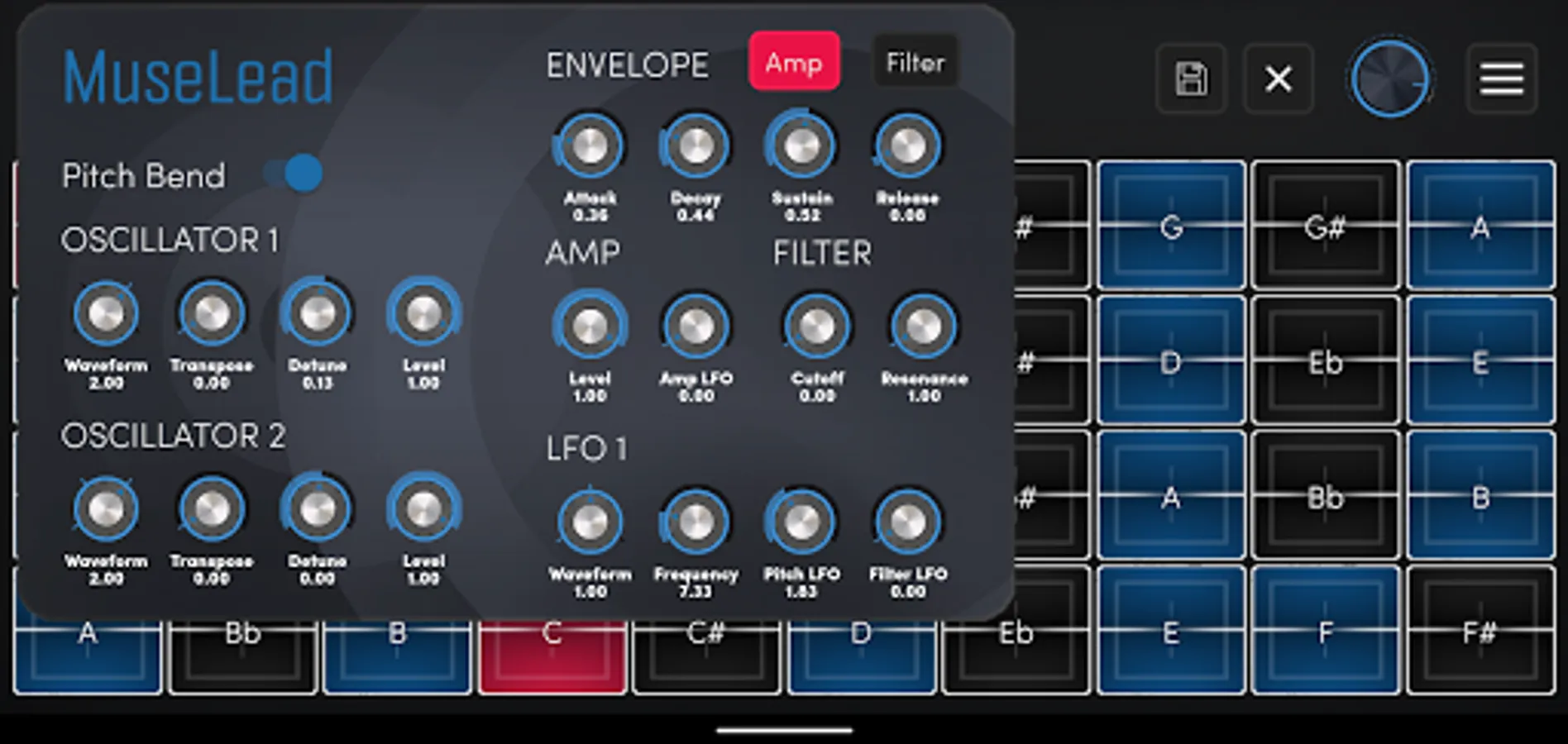Tap the B pad above the F# pad
This screenshot has height=744, width=1568.
click(x=1480, y=496)
